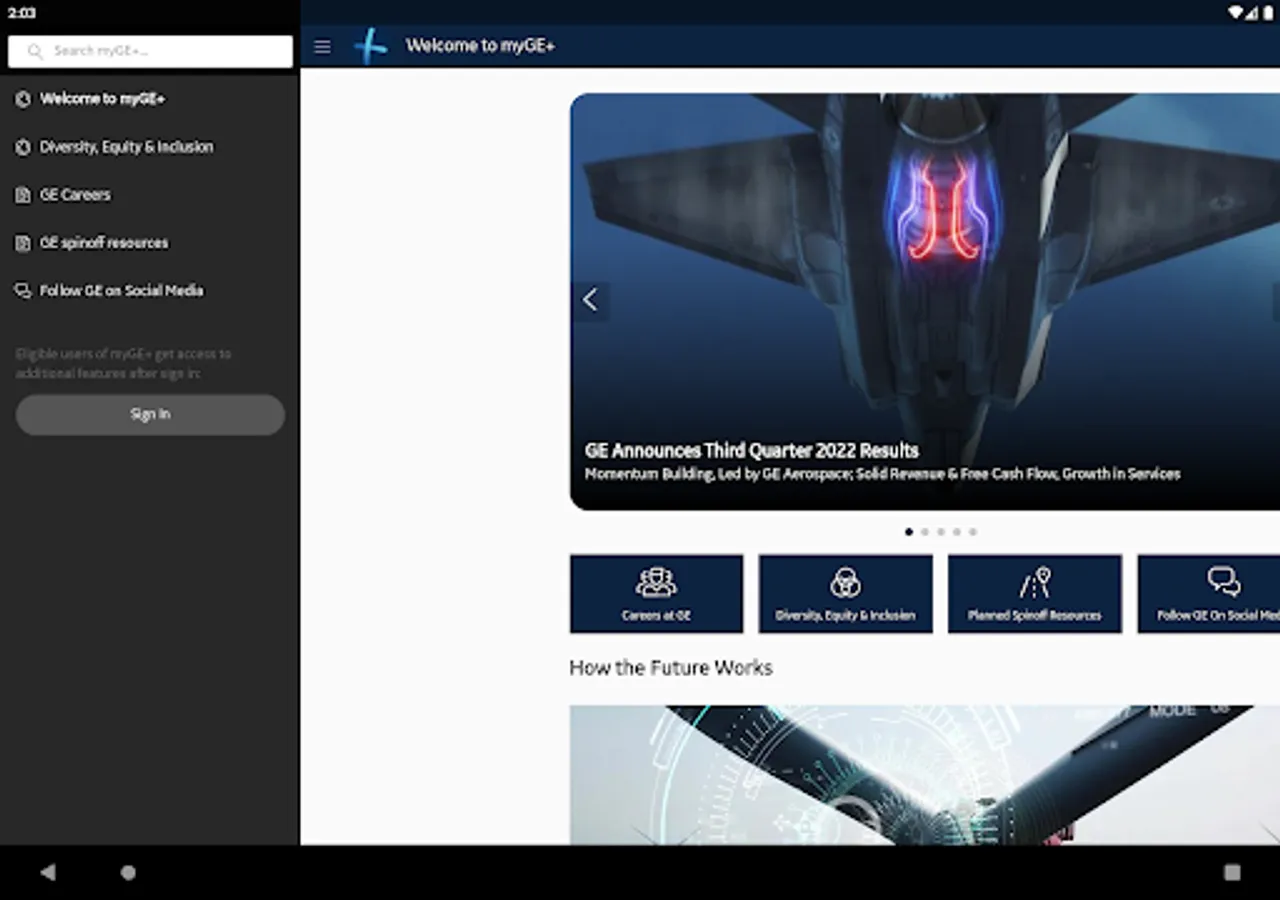Open the How the Future Works image

[925, 775]
